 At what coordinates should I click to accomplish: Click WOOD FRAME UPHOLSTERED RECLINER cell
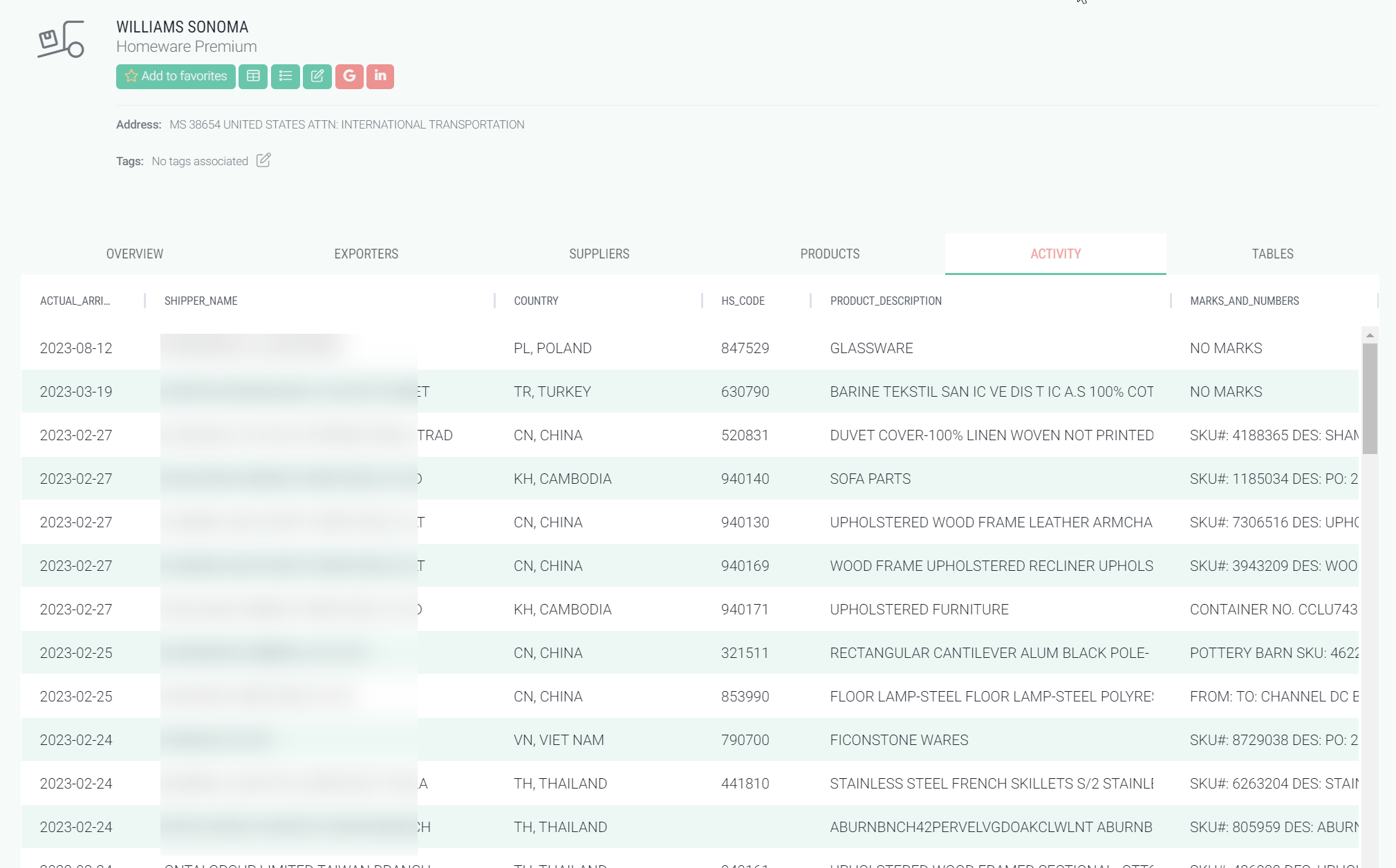(992, 566)
